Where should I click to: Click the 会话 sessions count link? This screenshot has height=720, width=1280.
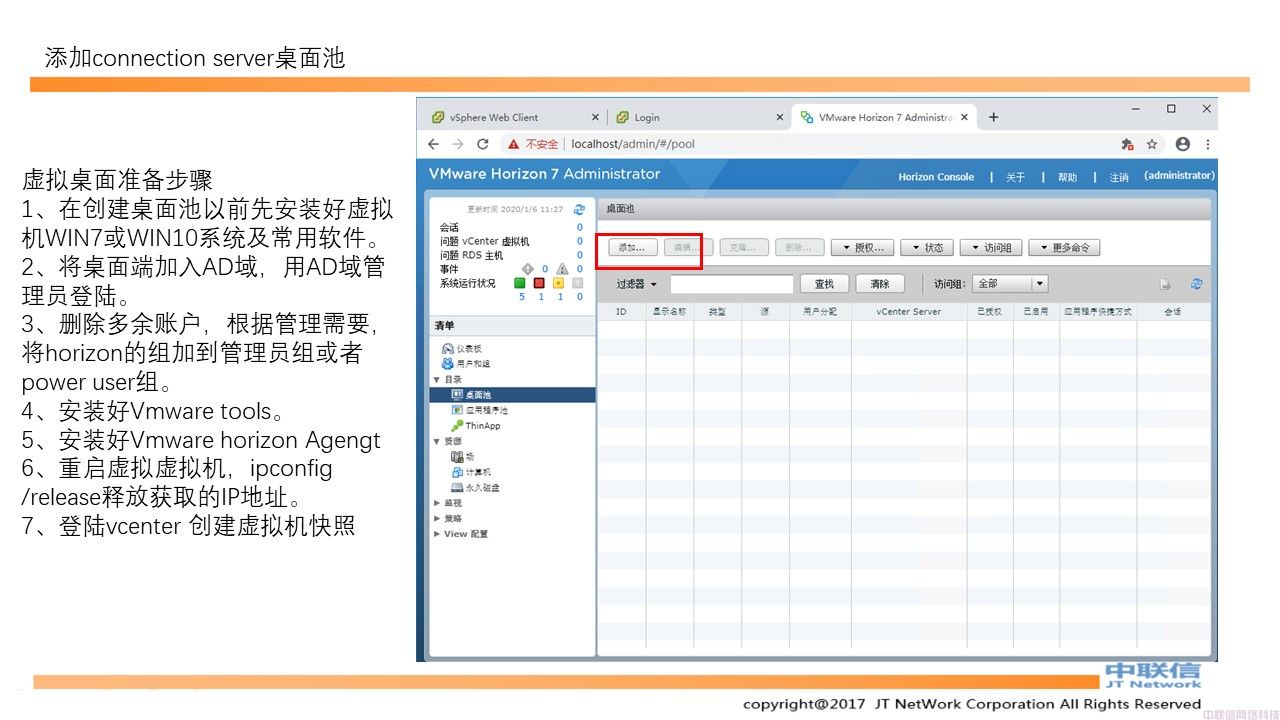pos(579,227)
